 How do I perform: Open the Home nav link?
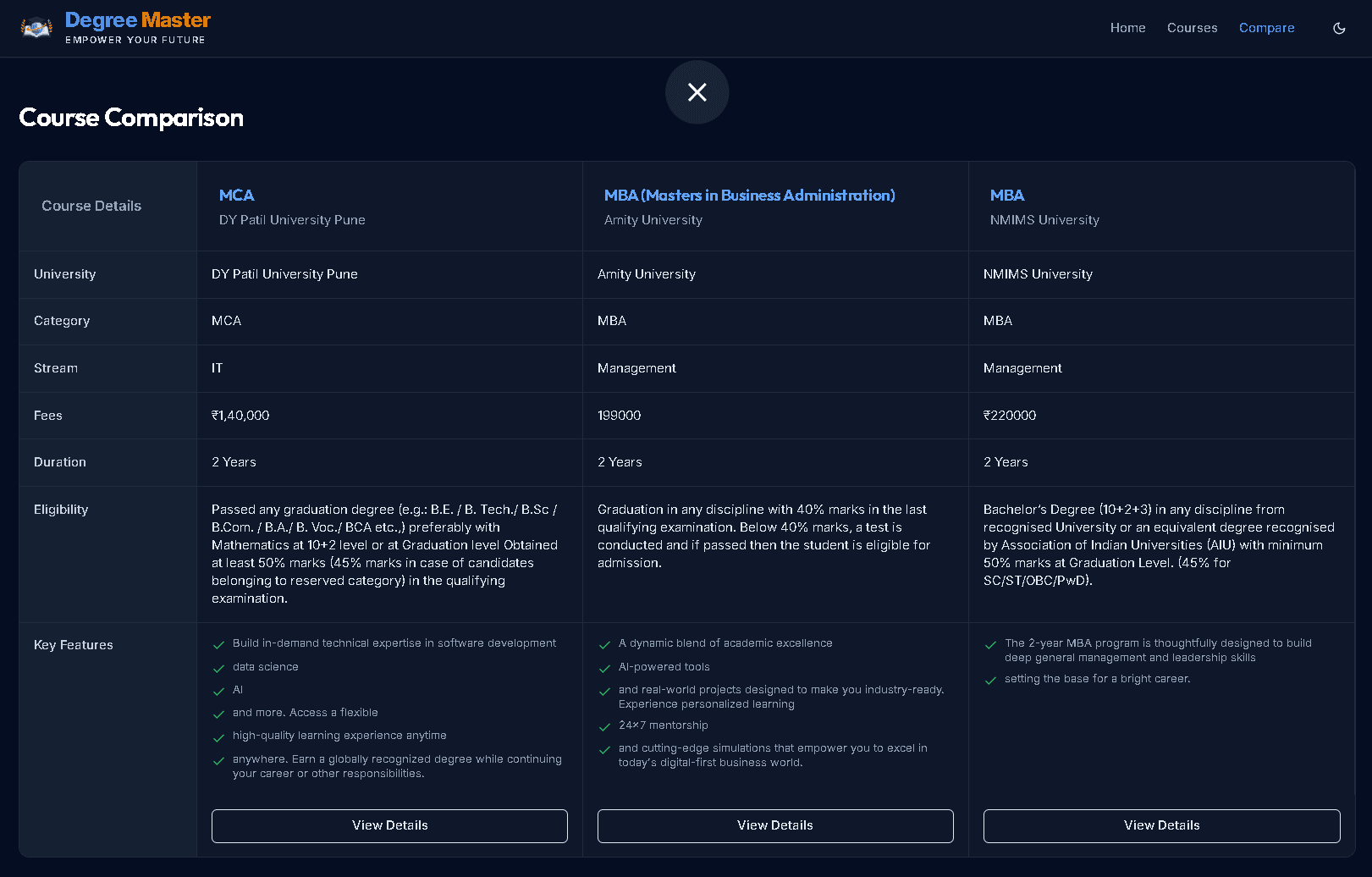(1127, 28)
